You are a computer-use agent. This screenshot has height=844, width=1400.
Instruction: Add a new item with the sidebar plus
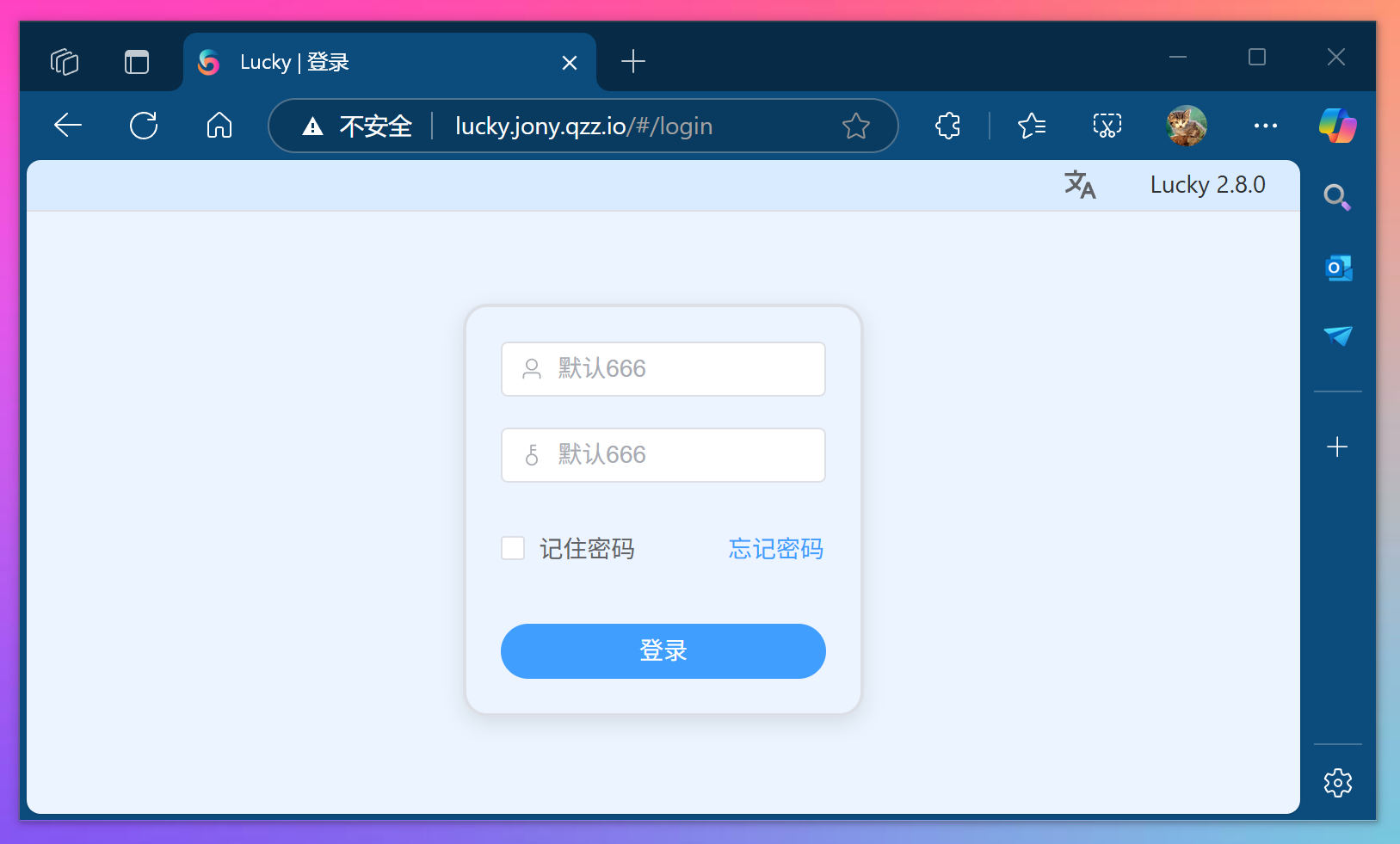pyautogui.click(x=1337, y=447)
